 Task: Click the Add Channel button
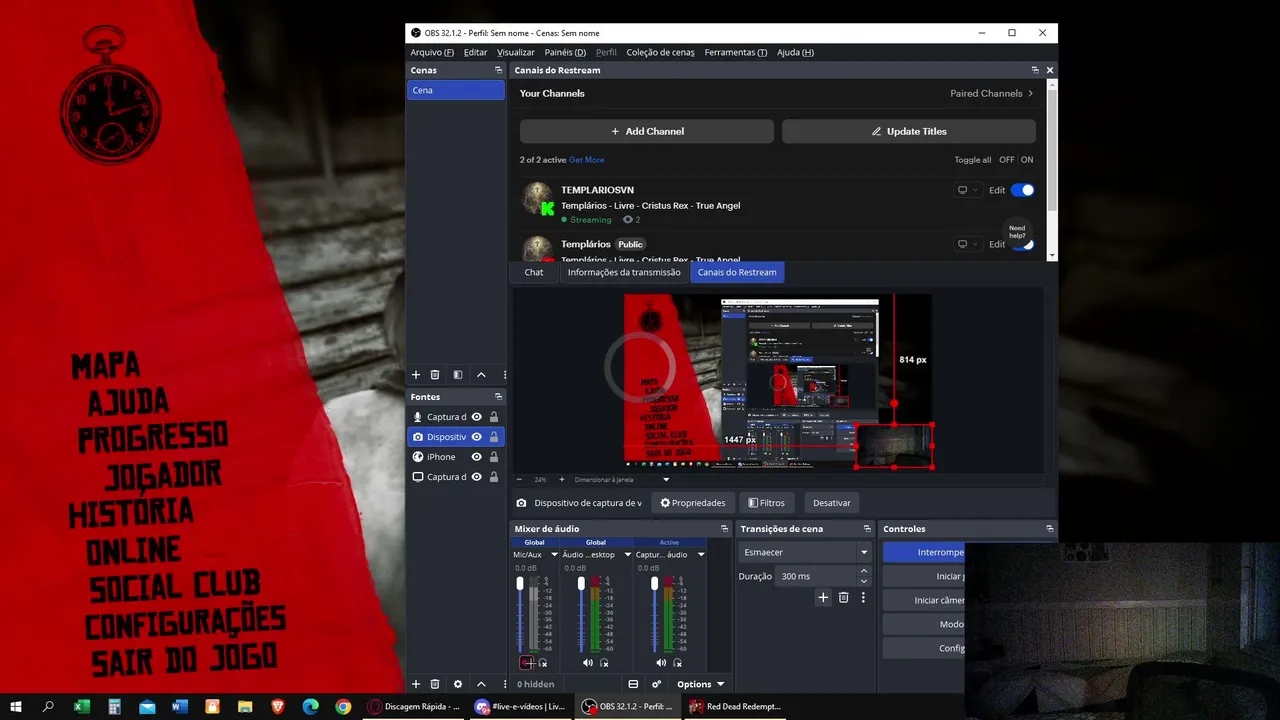point(647,131)
